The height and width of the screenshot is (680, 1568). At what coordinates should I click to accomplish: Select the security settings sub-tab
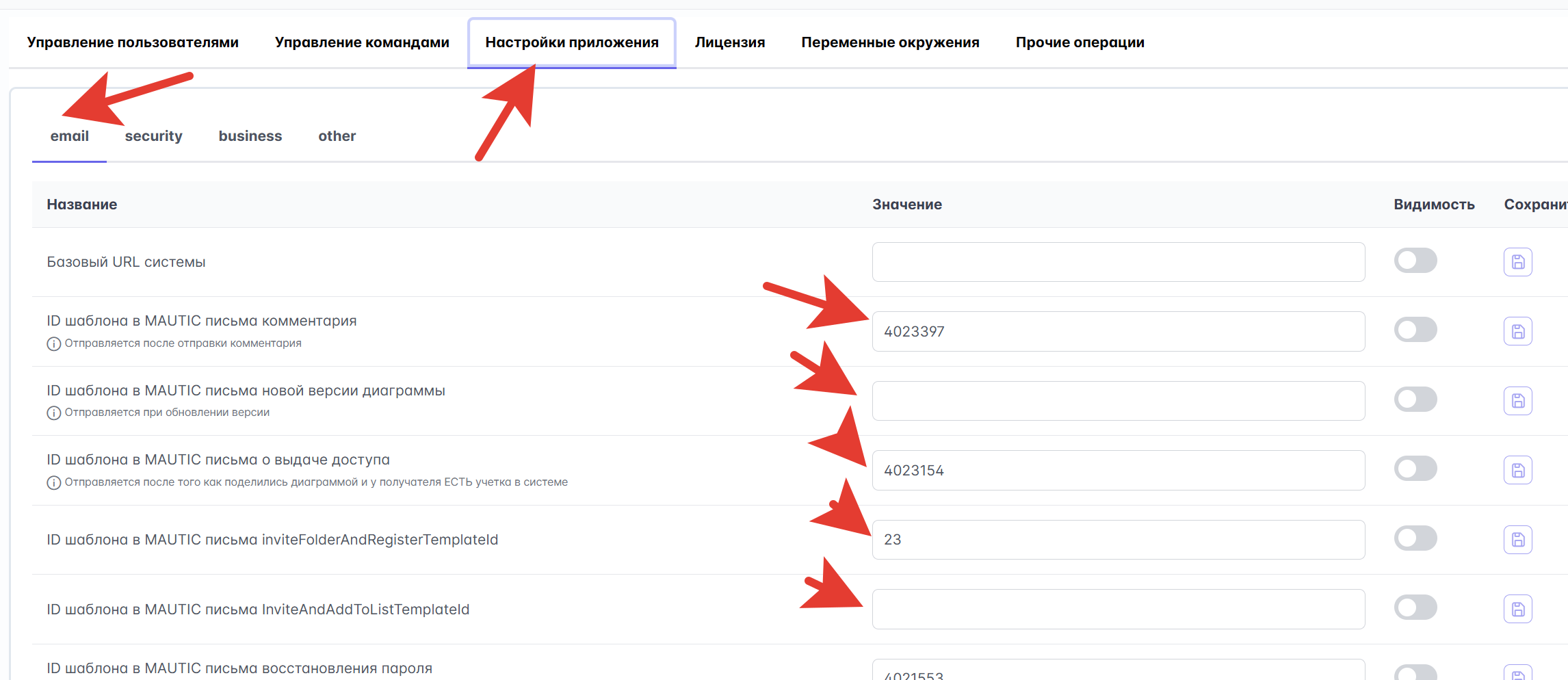tap(153, 136)
